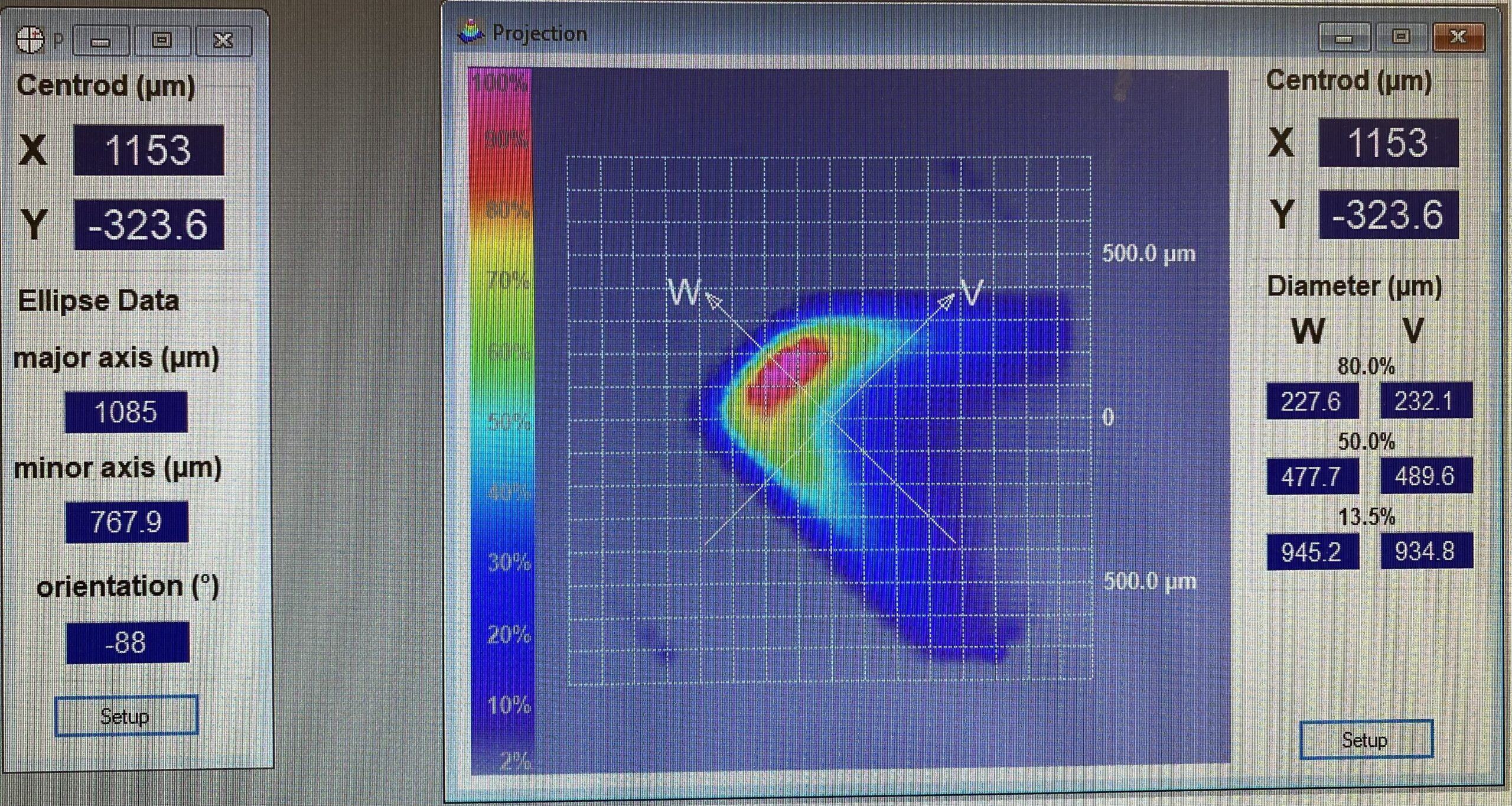Viewport: 1512px width, 806px height.
Task: Minimize the Projection window
Action: tap(1344, 38)
